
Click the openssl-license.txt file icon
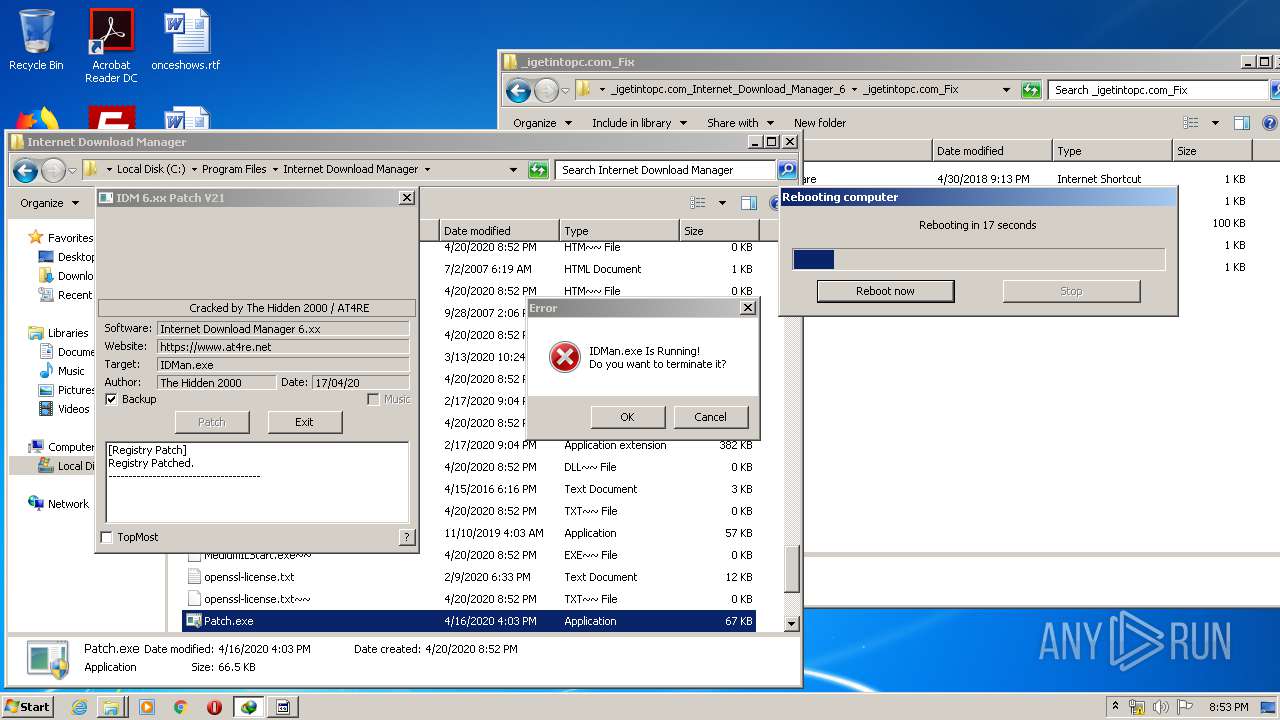tap(195, 577)
